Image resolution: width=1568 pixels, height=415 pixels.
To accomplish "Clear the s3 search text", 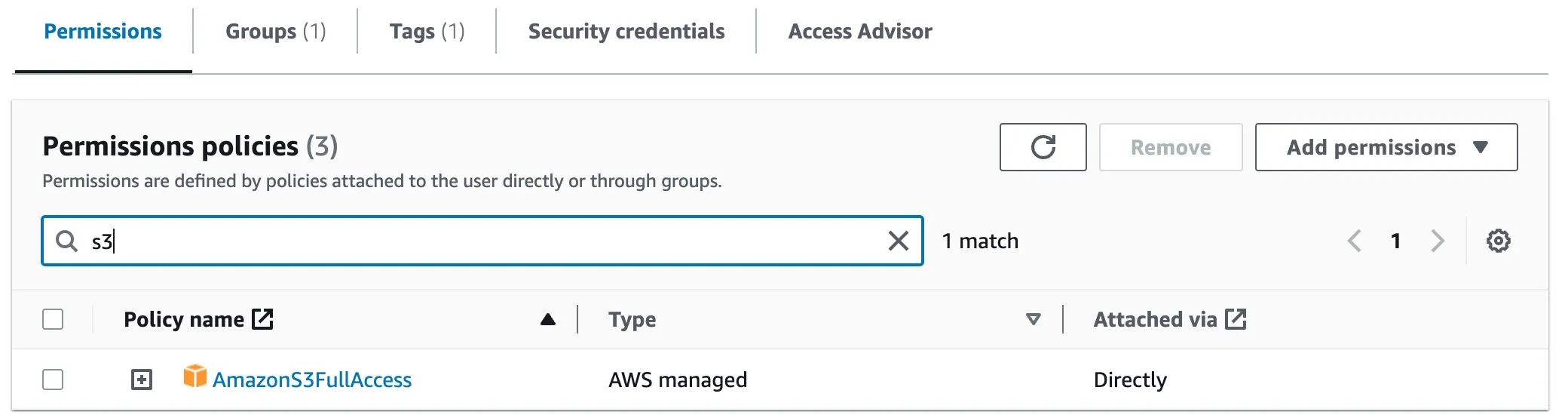I will tap(898, 241).
